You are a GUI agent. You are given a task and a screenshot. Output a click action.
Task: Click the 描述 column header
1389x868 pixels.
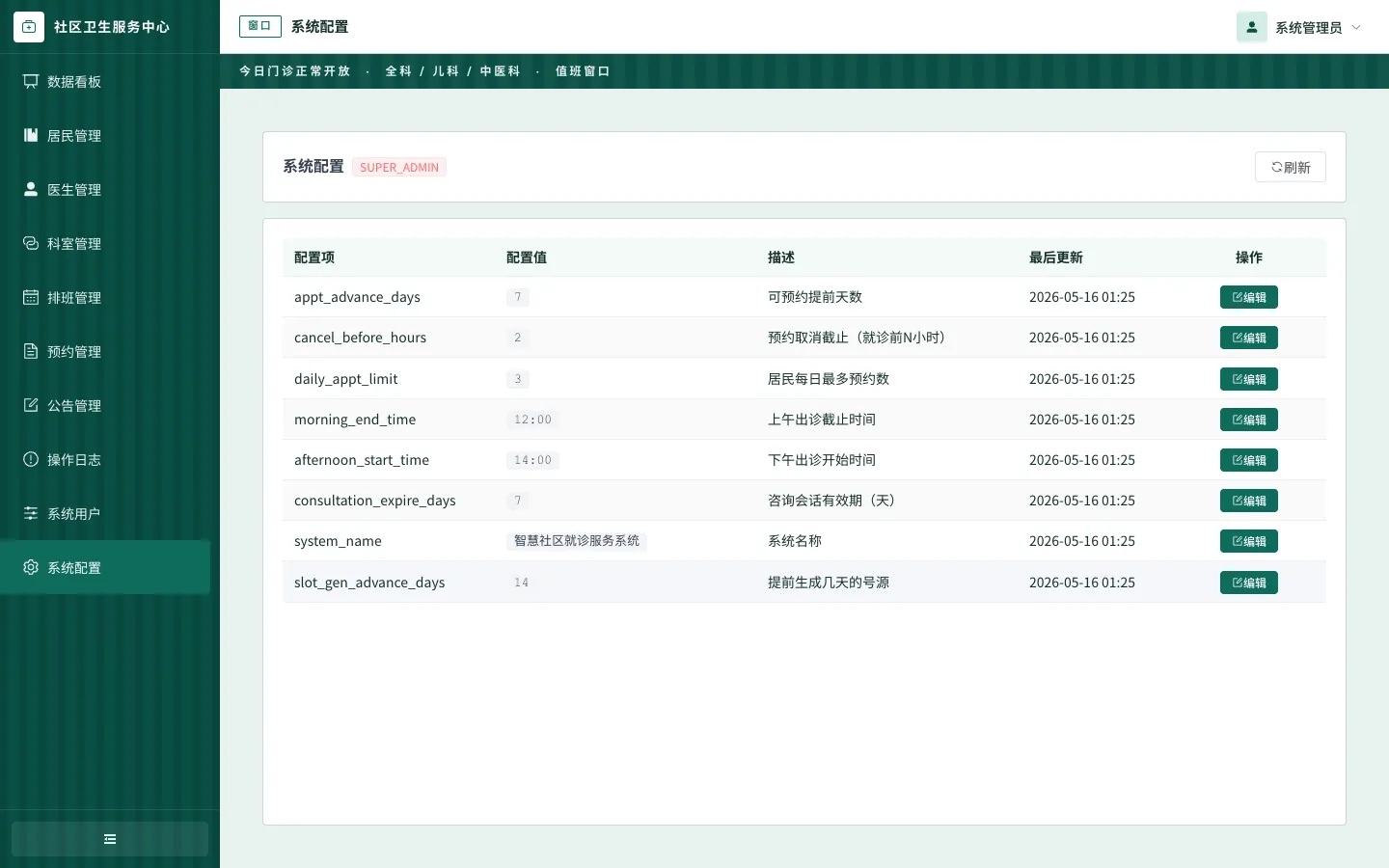point(781,258)
